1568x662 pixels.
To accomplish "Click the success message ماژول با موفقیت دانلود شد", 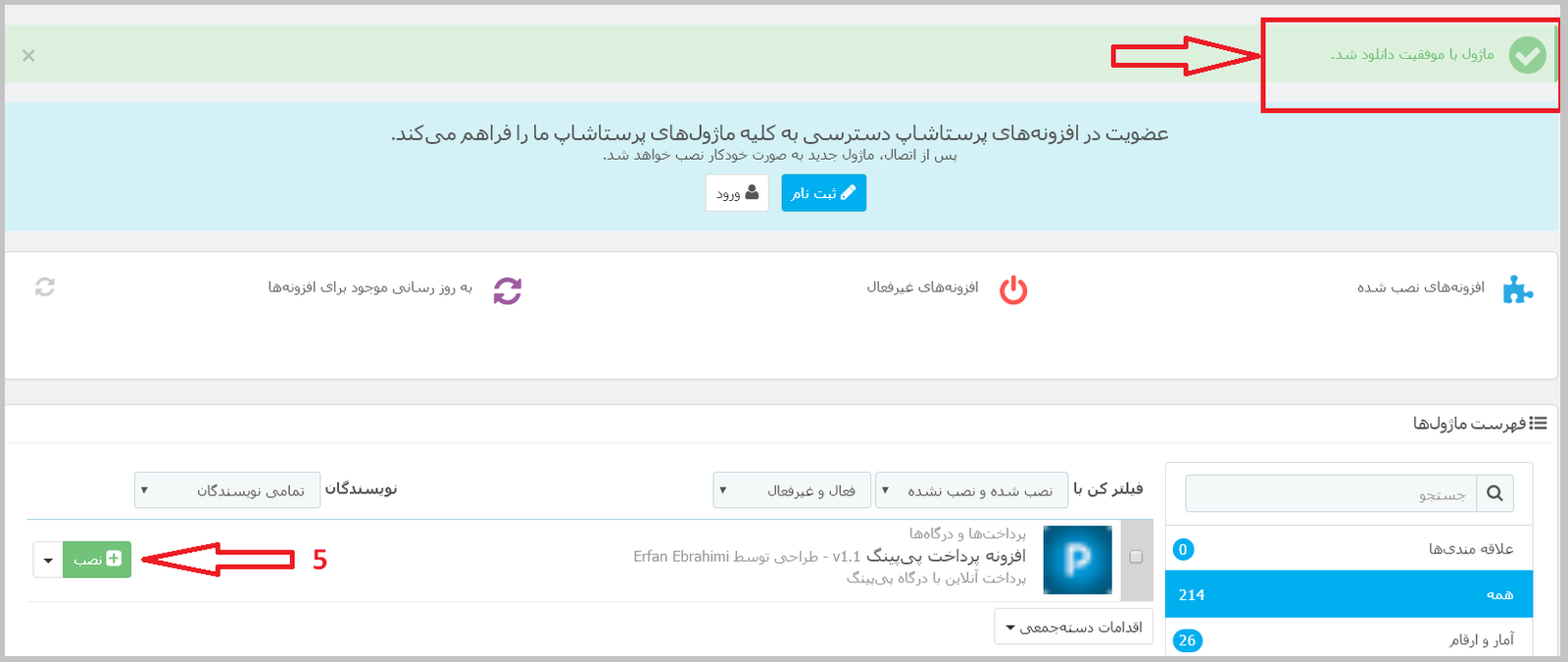I will point(1412,54).
